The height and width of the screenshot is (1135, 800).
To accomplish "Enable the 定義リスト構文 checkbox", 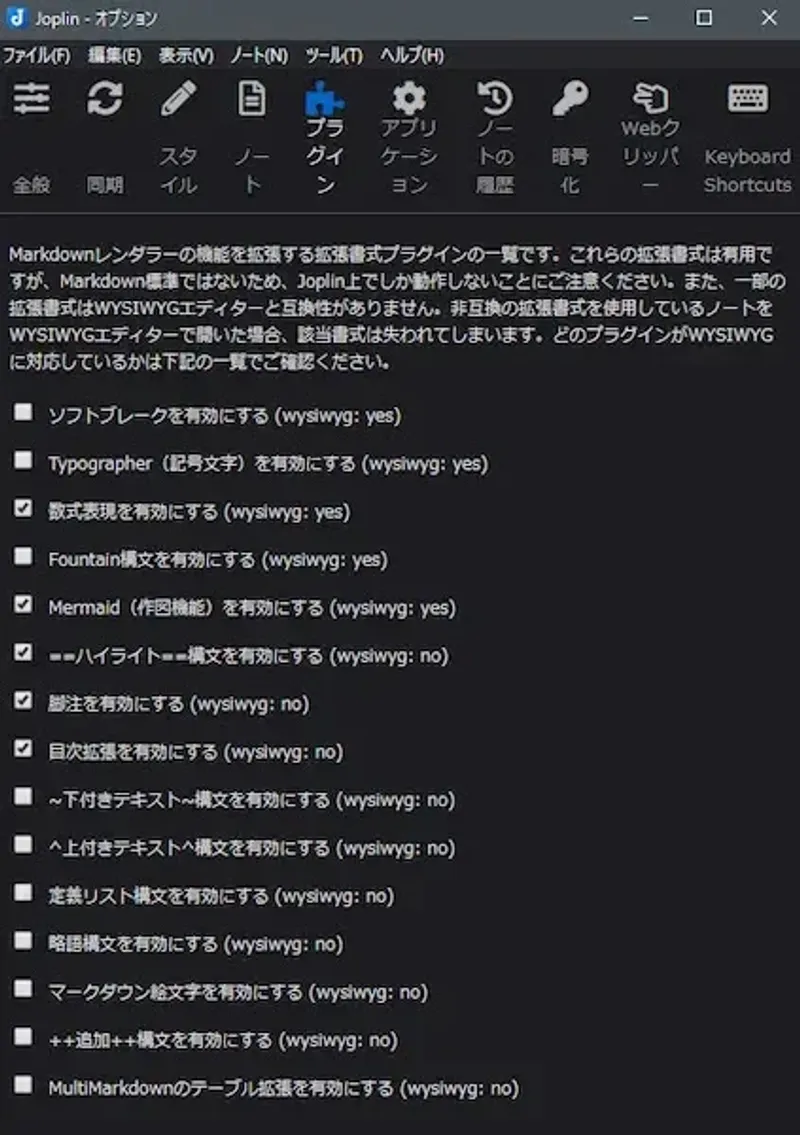I will click(x=22, y=891).
